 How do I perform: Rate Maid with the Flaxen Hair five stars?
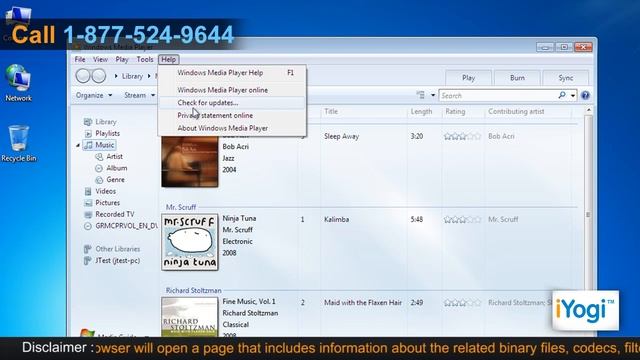tap(478, 303)
